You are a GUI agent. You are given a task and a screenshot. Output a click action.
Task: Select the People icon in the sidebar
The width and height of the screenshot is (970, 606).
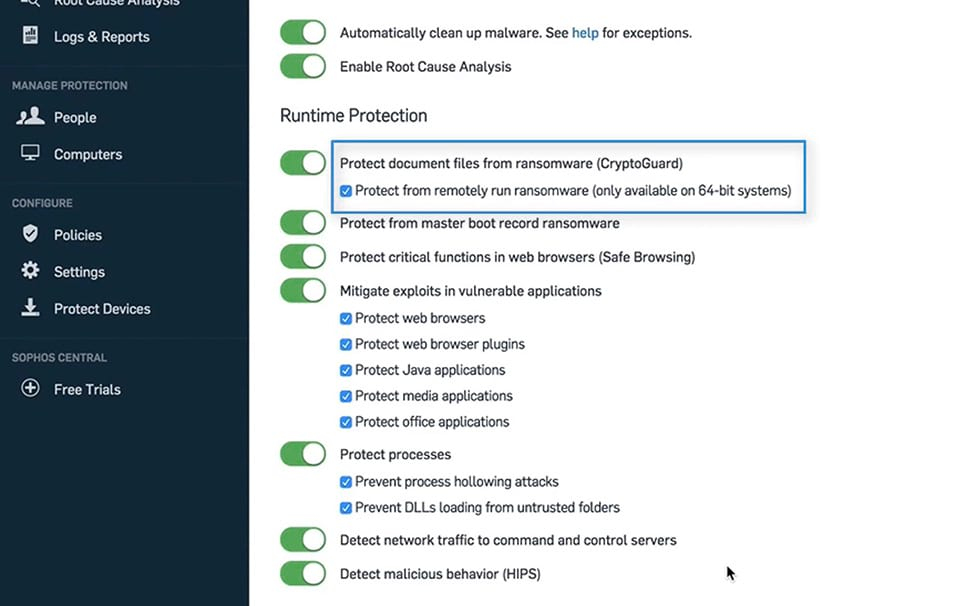click(30, 117)
